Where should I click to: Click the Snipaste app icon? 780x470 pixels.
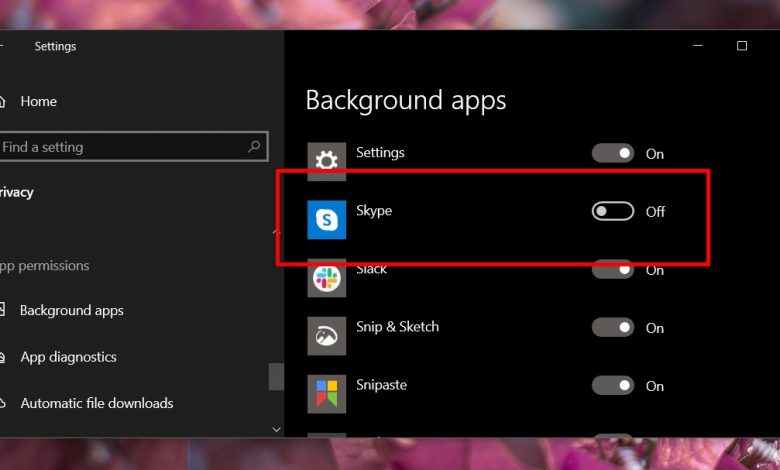326,394
